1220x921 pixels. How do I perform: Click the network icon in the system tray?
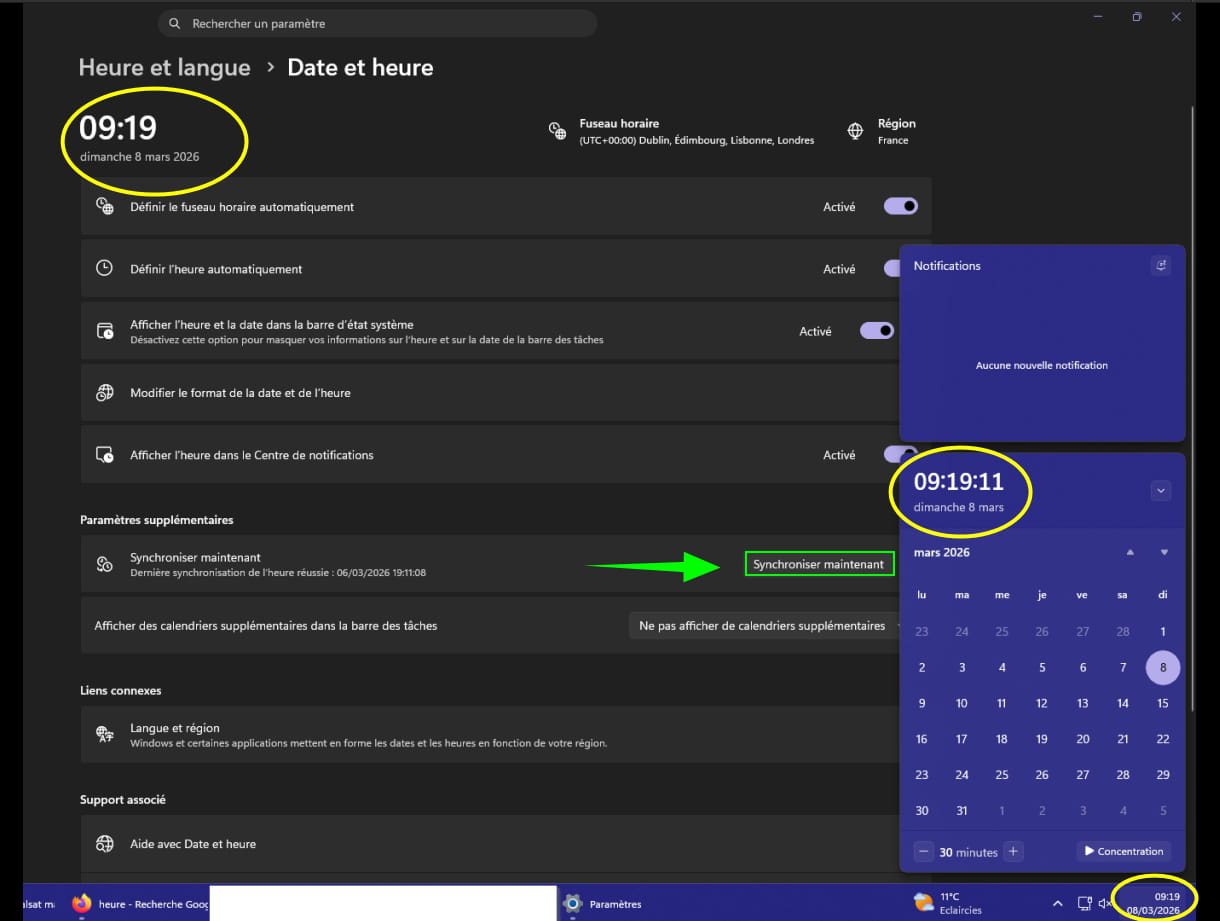(1084, 904)
